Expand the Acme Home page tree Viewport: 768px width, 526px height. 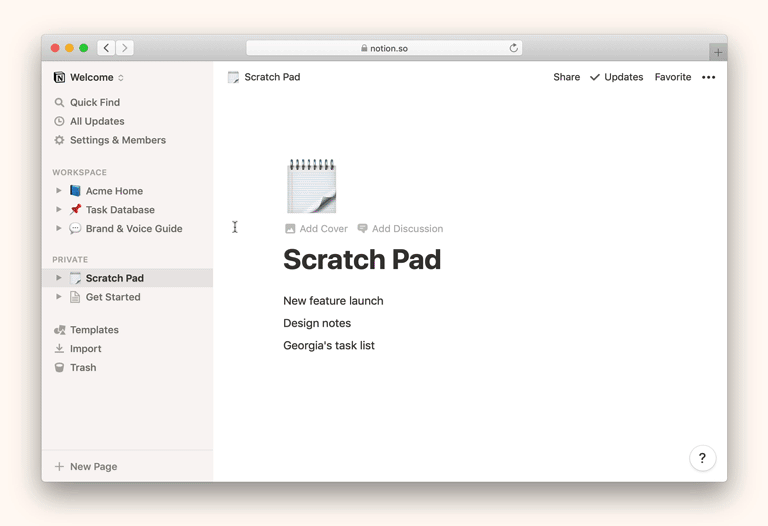pyautogui.click(x=59, y=191)
